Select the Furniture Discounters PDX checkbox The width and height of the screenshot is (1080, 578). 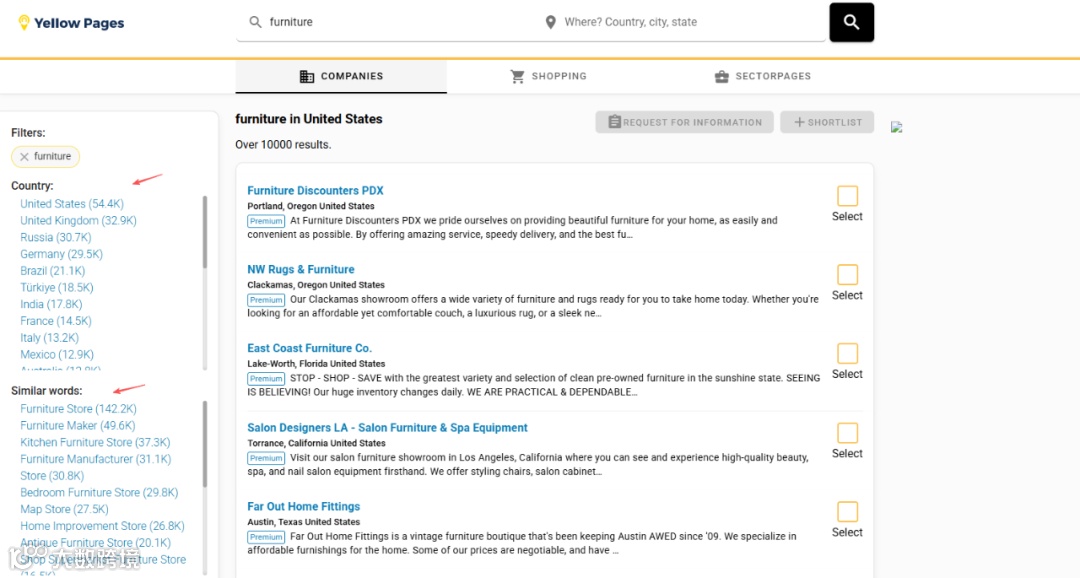847,196
